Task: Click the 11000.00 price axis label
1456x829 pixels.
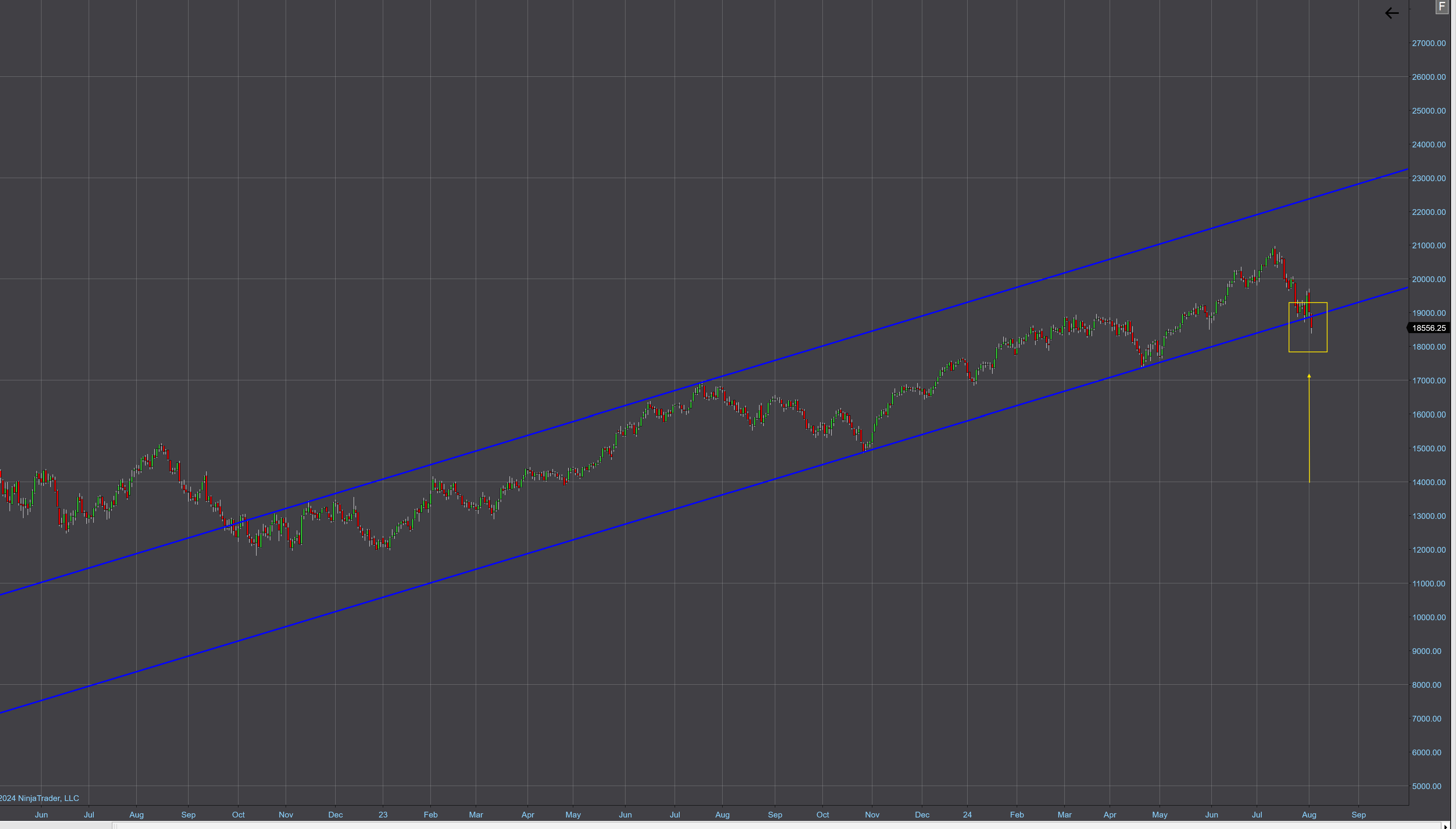Action: (x=1429, y=583)
